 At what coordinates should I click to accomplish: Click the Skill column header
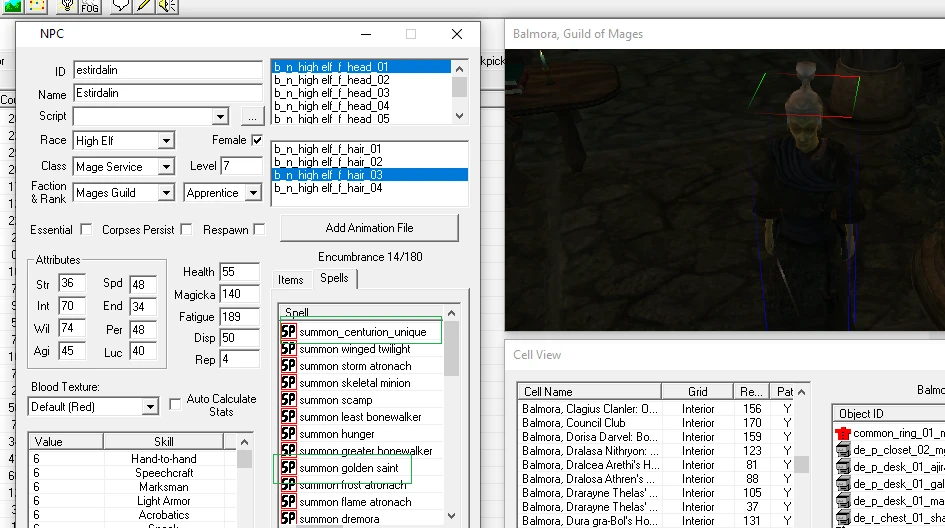point(163,442)
